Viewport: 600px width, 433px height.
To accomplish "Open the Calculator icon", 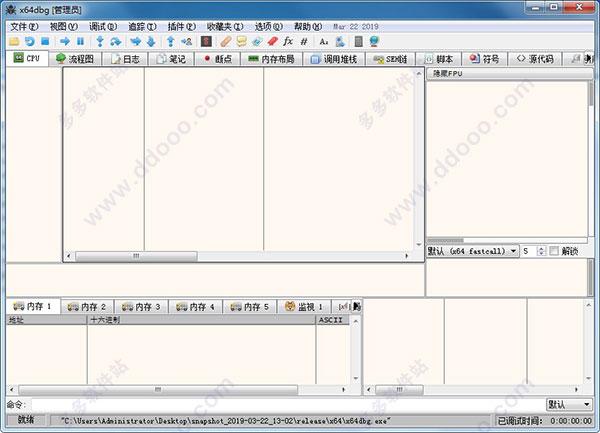I will coord(359,41).
